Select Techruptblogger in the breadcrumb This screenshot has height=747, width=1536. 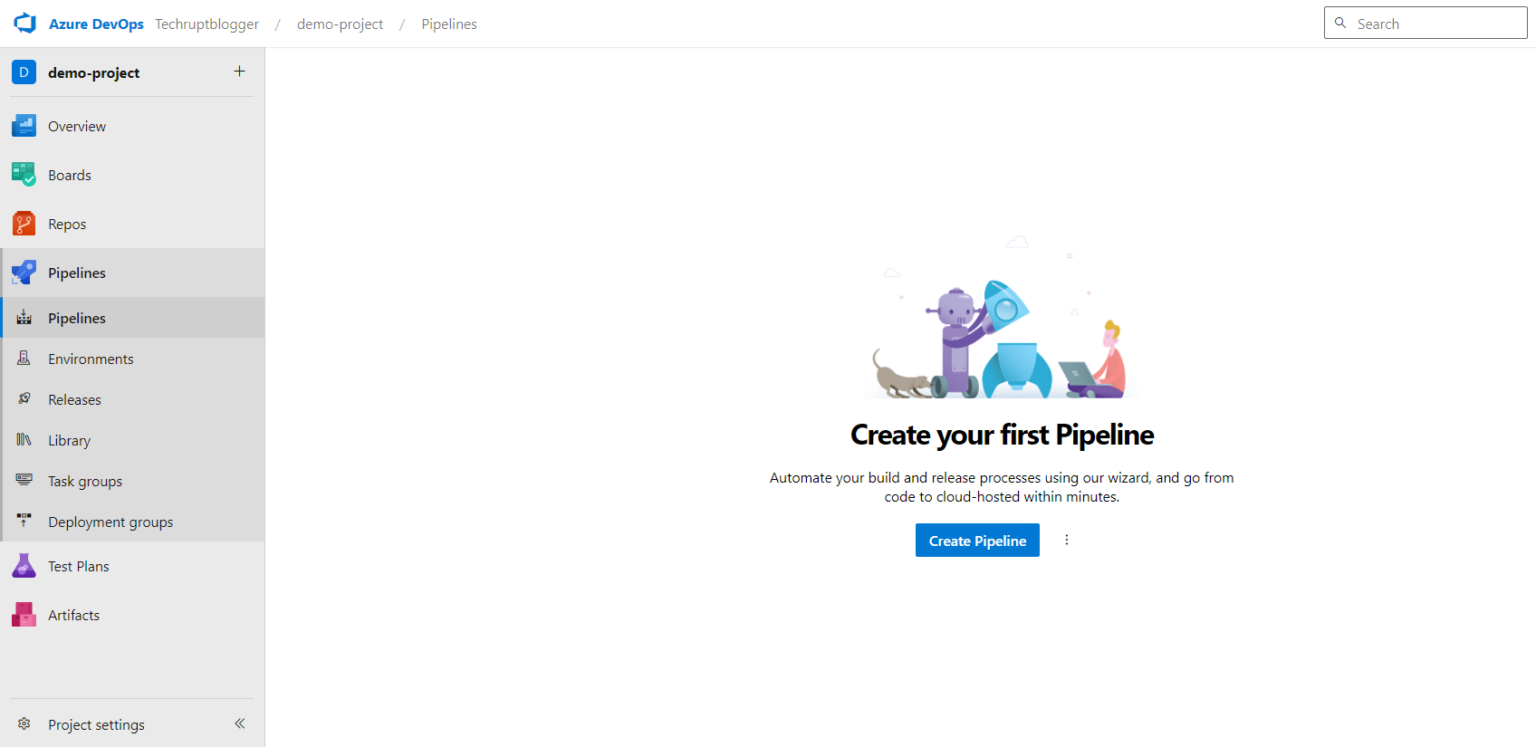pos(207,23)
